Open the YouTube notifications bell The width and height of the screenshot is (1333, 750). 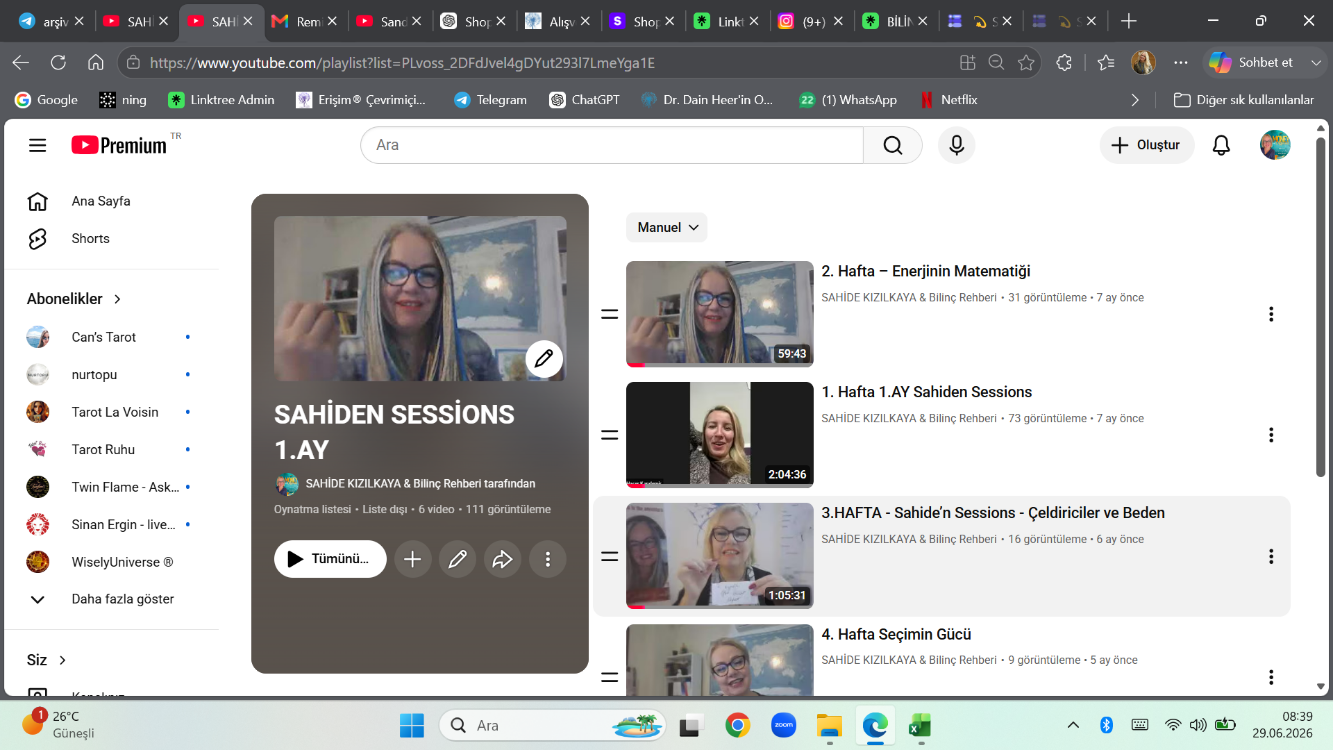coord(1221,145)
